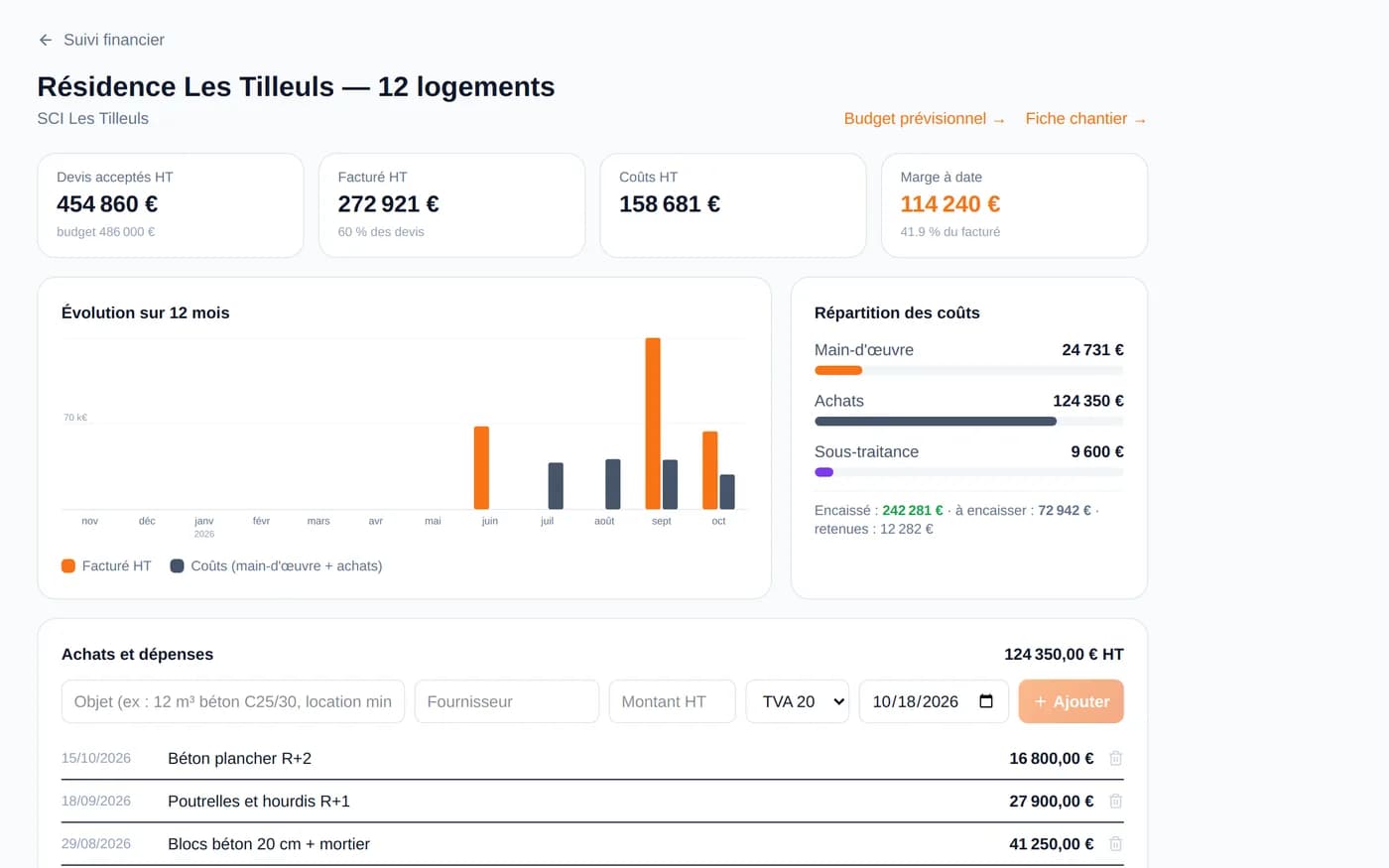The width and height of the screenshot is (1389, 868).
Task: Click the Facturé HT value 272 921 €
Action: pyautogui.click(x=388, y=204)
